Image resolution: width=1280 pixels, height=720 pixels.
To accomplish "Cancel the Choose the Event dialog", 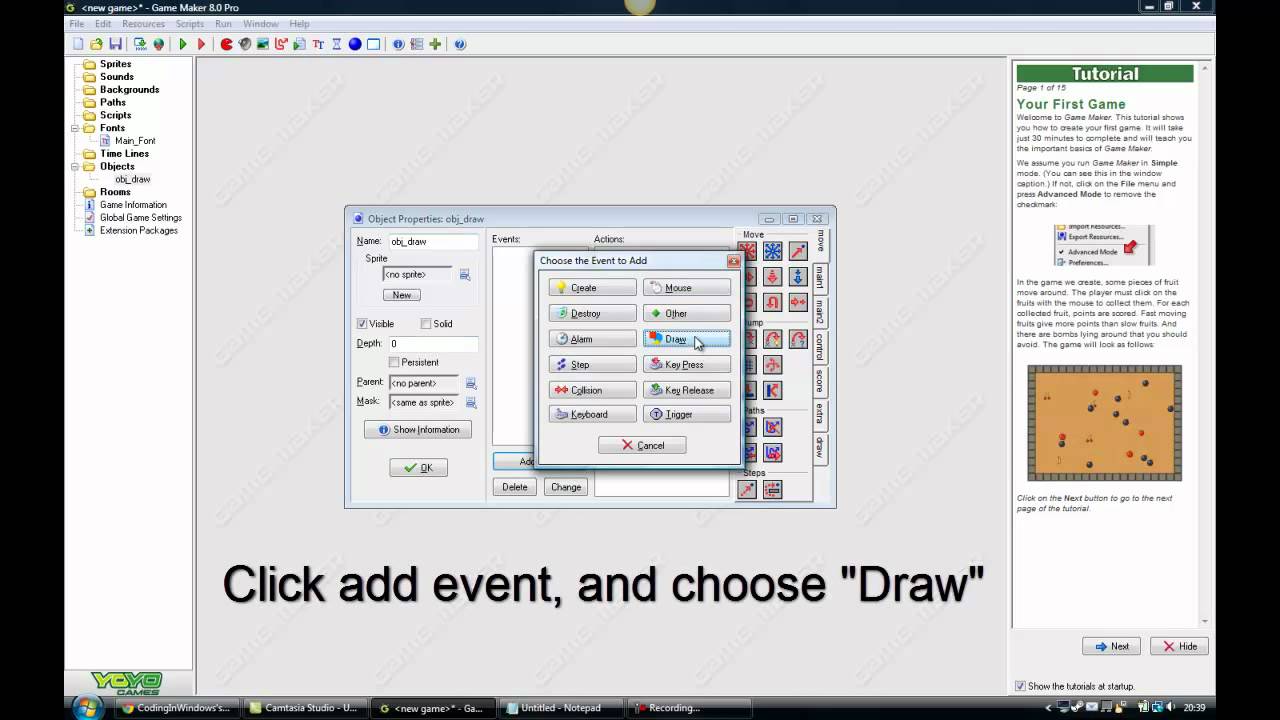I will tap(642, 445).
